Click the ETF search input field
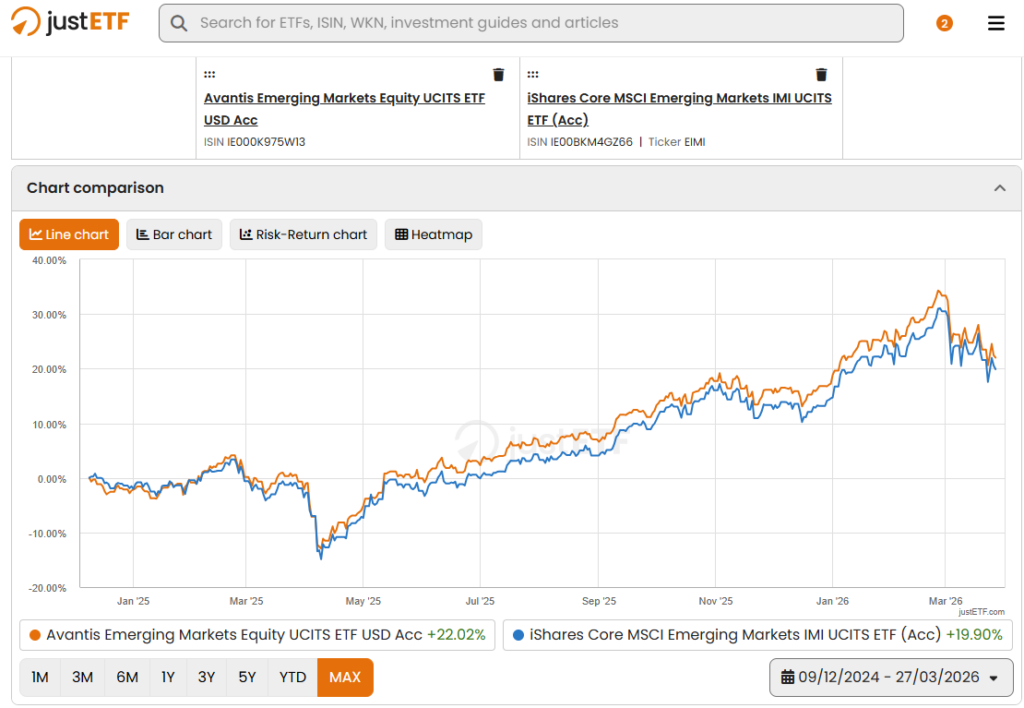The width and height of the screenshot is (1024, 708). [531, 24]
